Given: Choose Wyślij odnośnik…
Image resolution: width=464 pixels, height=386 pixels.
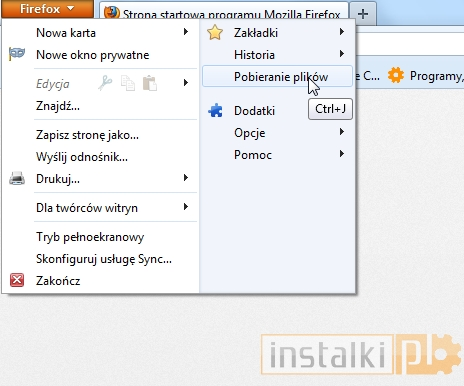Looking at the screenshot, I should coord(82,157).
